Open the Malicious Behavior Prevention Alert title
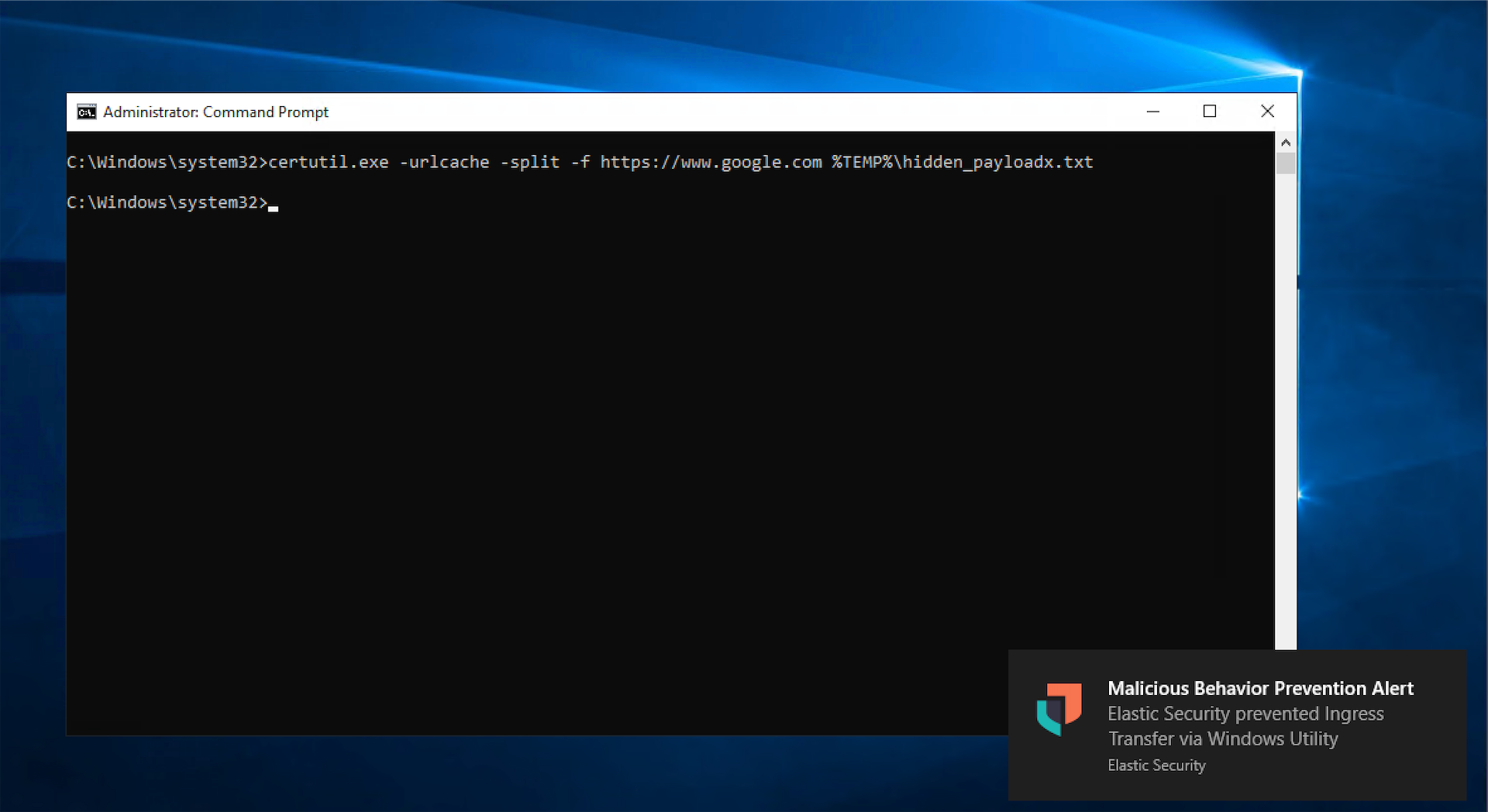Viewport: 1488px width, 812px height. pyautogui.click(x=1260, y=688)
